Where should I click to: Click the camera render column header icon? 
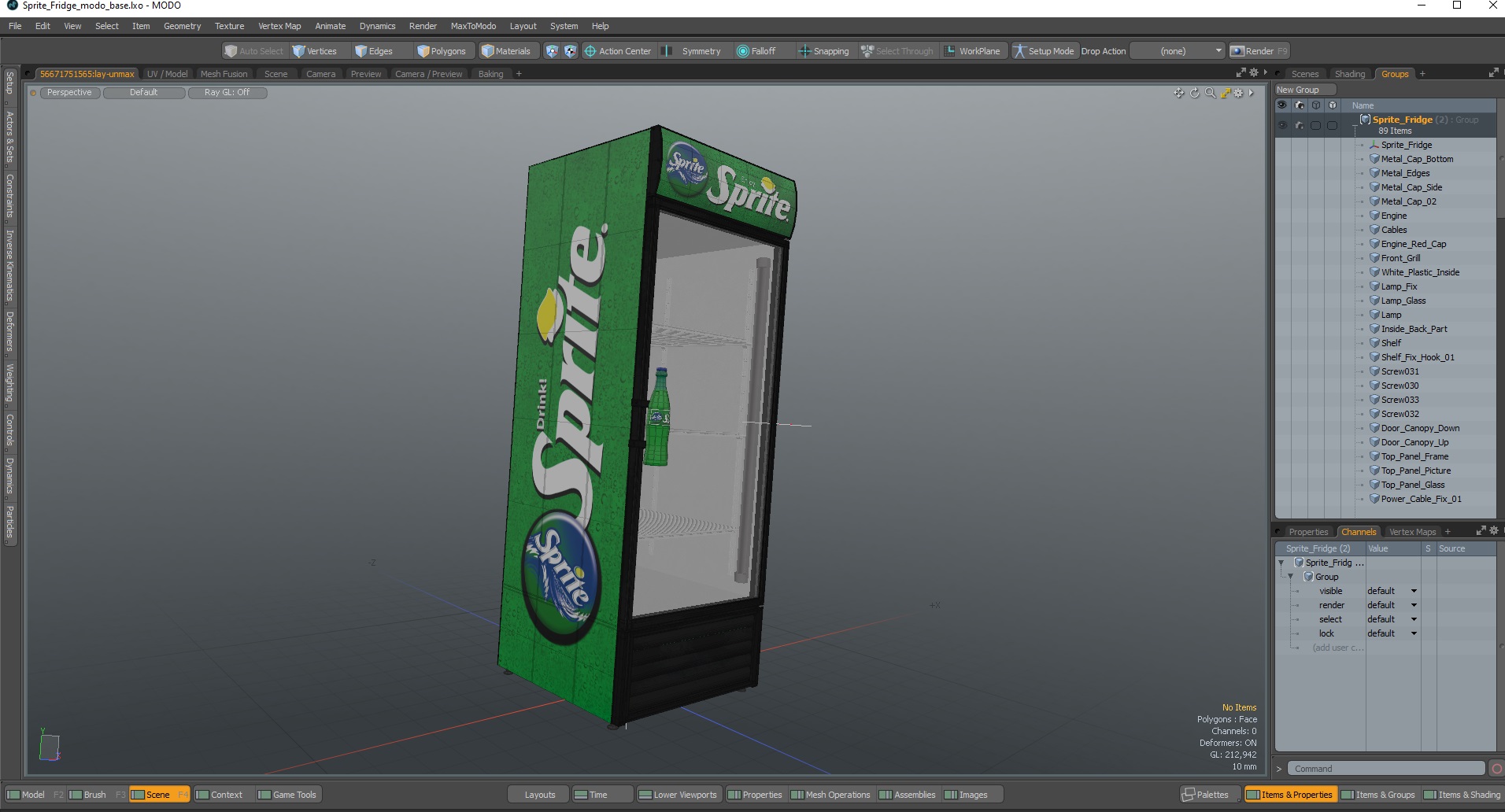pos(1300,105)
